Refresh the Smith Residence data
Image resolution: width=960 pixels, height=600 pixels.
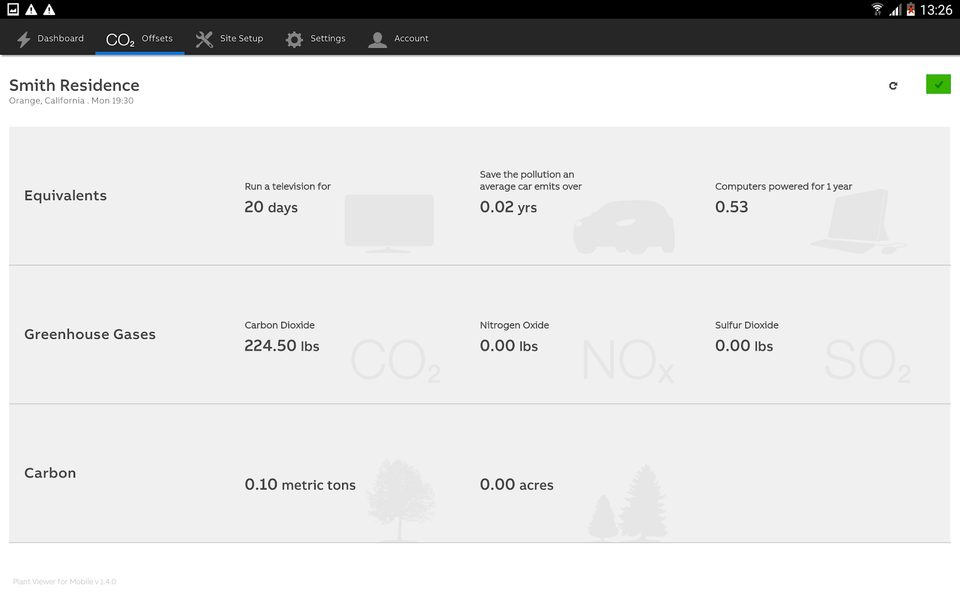[x=893, y=86]
